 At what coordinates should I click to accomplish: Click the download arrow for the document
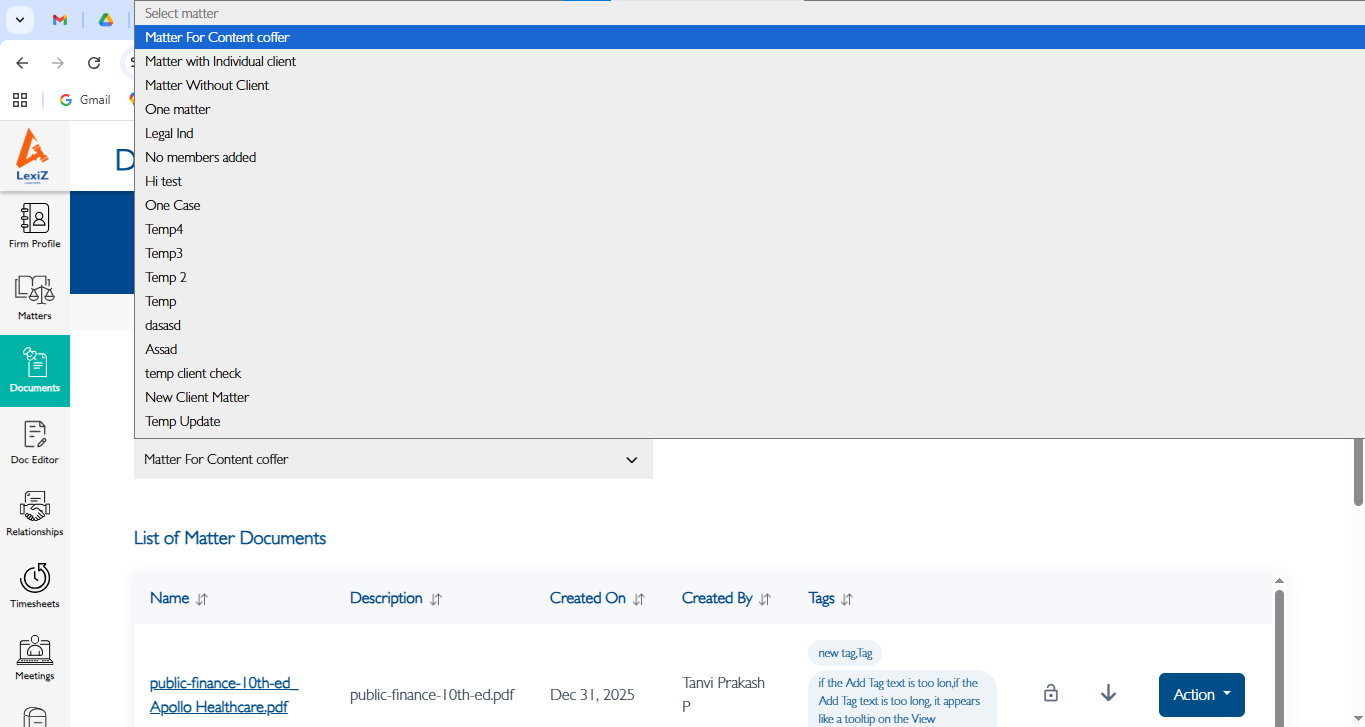coord(1108,693)
